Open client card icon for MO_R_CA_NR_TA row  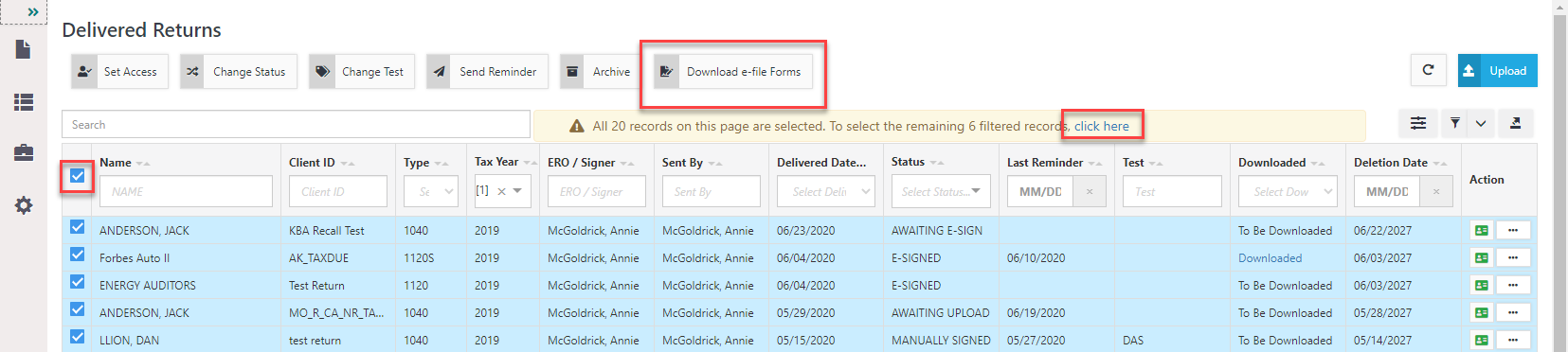coord(1481,312)
